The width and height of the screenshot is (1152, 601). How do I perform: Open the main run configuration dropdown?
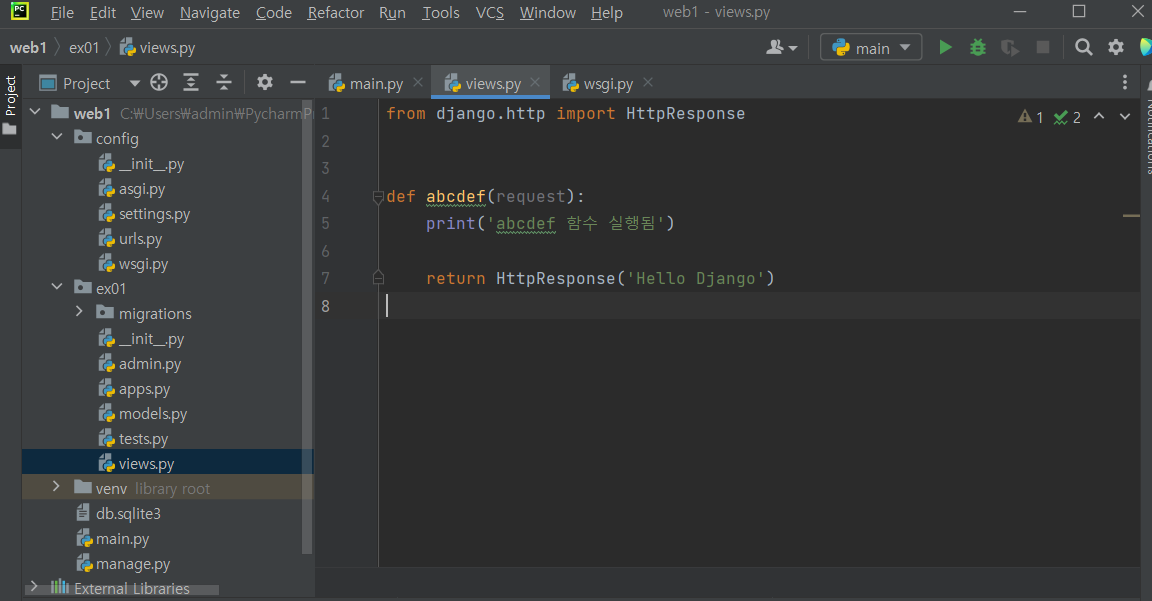pyautogui.click(x=871, y=48)
